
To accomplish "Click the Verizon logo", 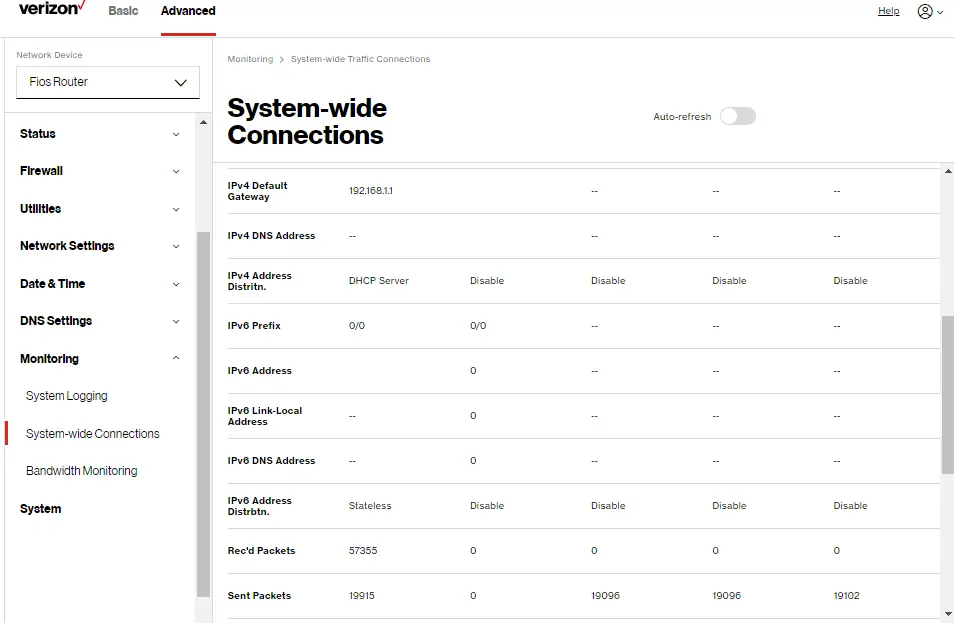I will click(50, 9).
